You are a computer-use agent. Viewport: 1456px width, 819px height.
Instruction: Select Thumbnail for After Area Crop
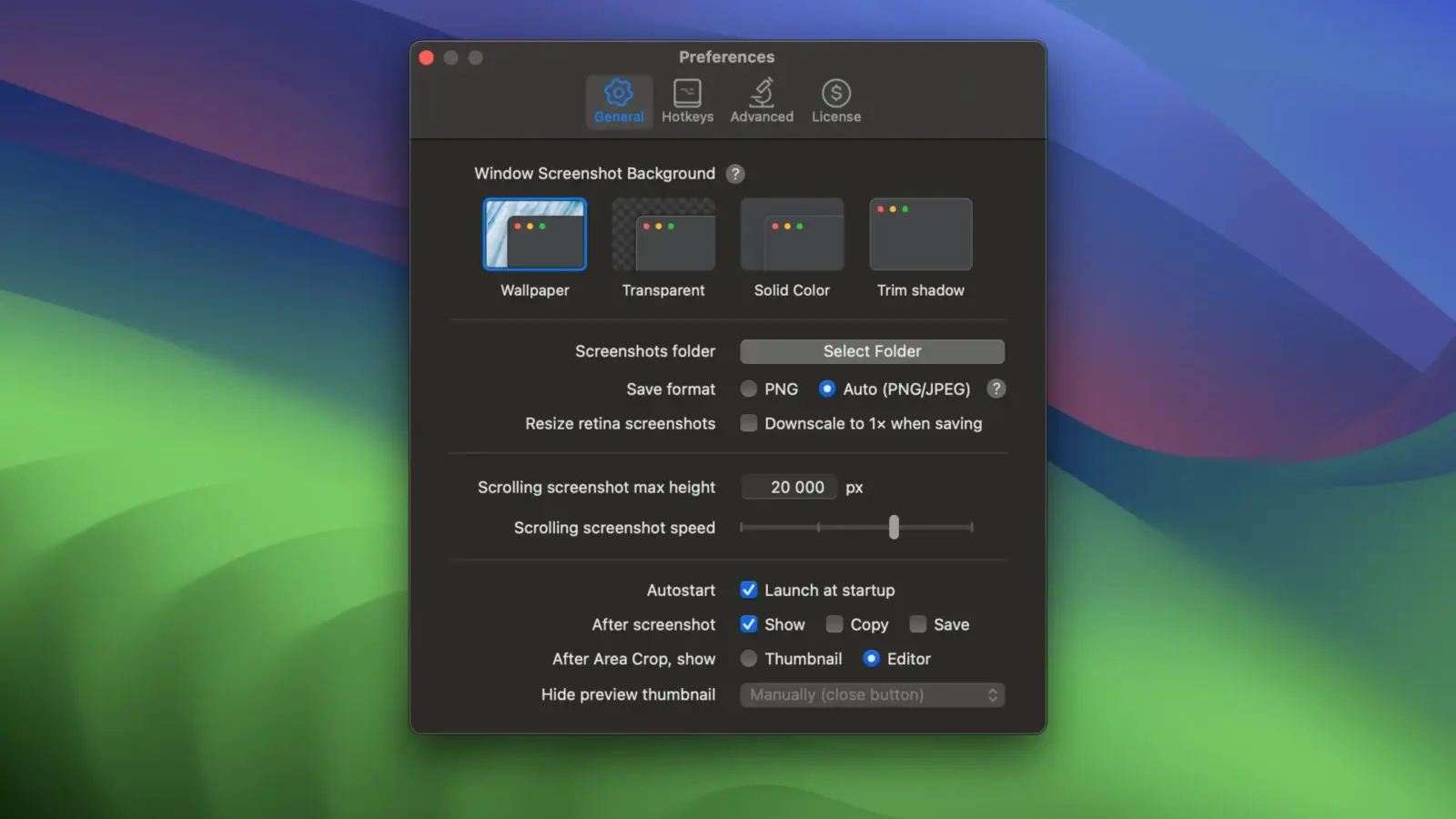[x=749, y=659]
